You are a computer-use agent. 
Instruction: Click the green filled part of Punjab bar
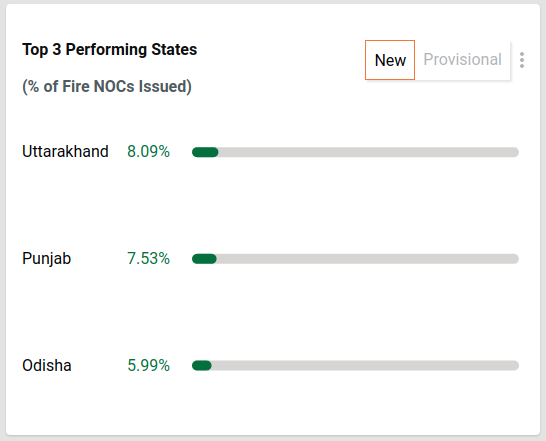[x=204, y=259]
